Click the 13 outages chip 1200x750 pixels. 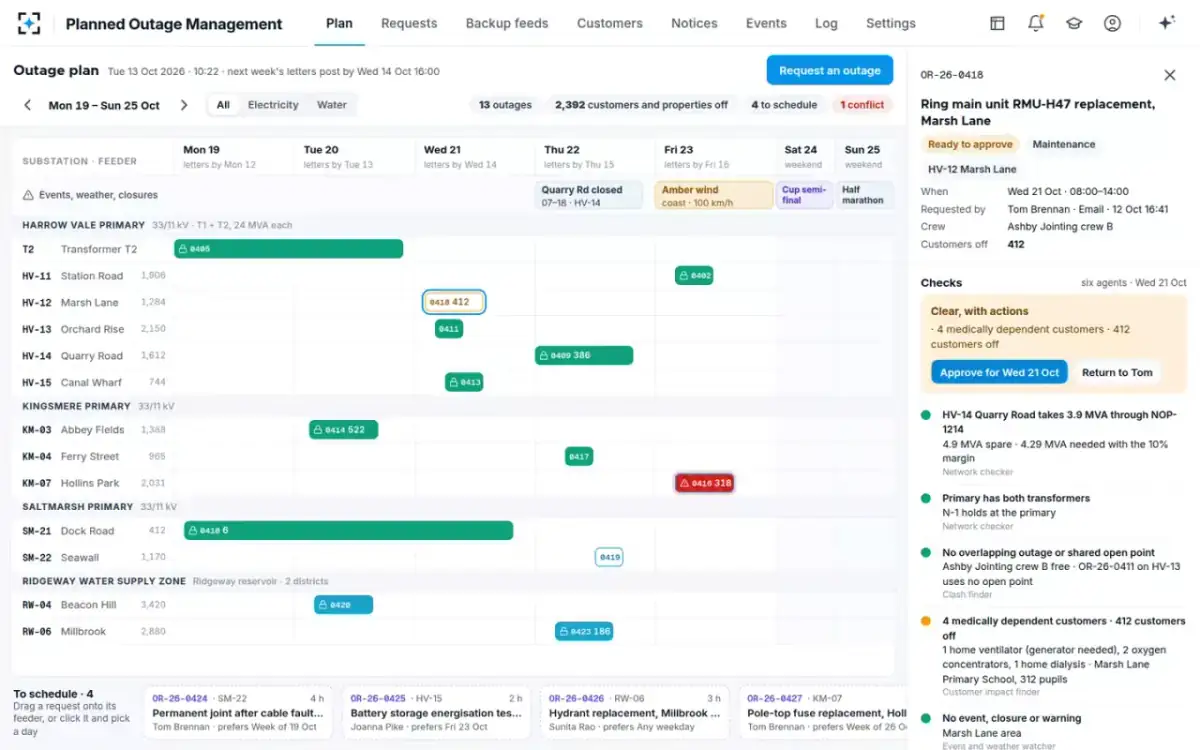click(505, 105)
